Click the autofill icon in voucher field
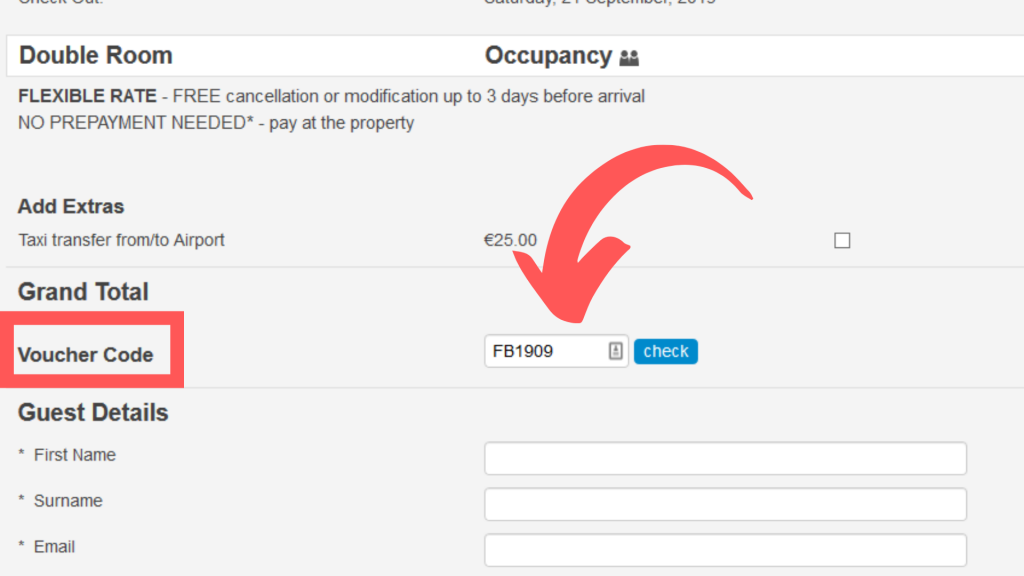Screen dimensions: 1024x576 [x=615, y=351]
